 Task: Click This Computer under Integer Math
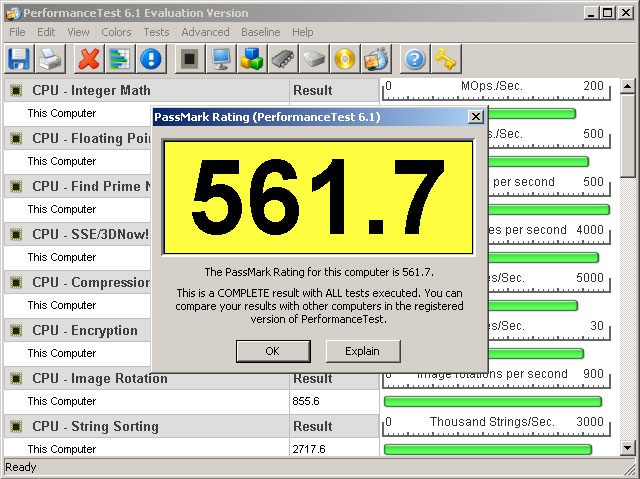click(x=62, y=113)
